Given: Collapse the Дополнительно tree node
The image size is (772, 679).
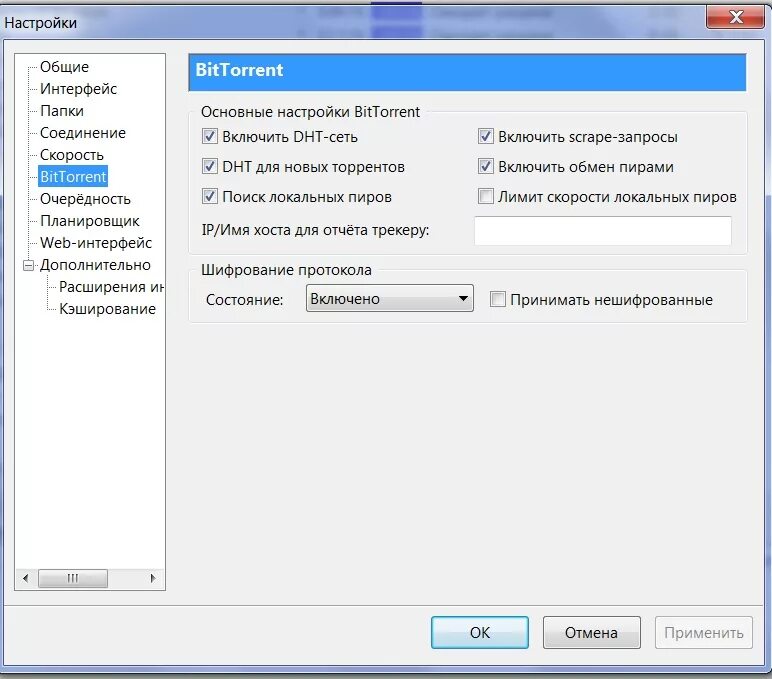Looking at the screenshot, I should point(29,265).
